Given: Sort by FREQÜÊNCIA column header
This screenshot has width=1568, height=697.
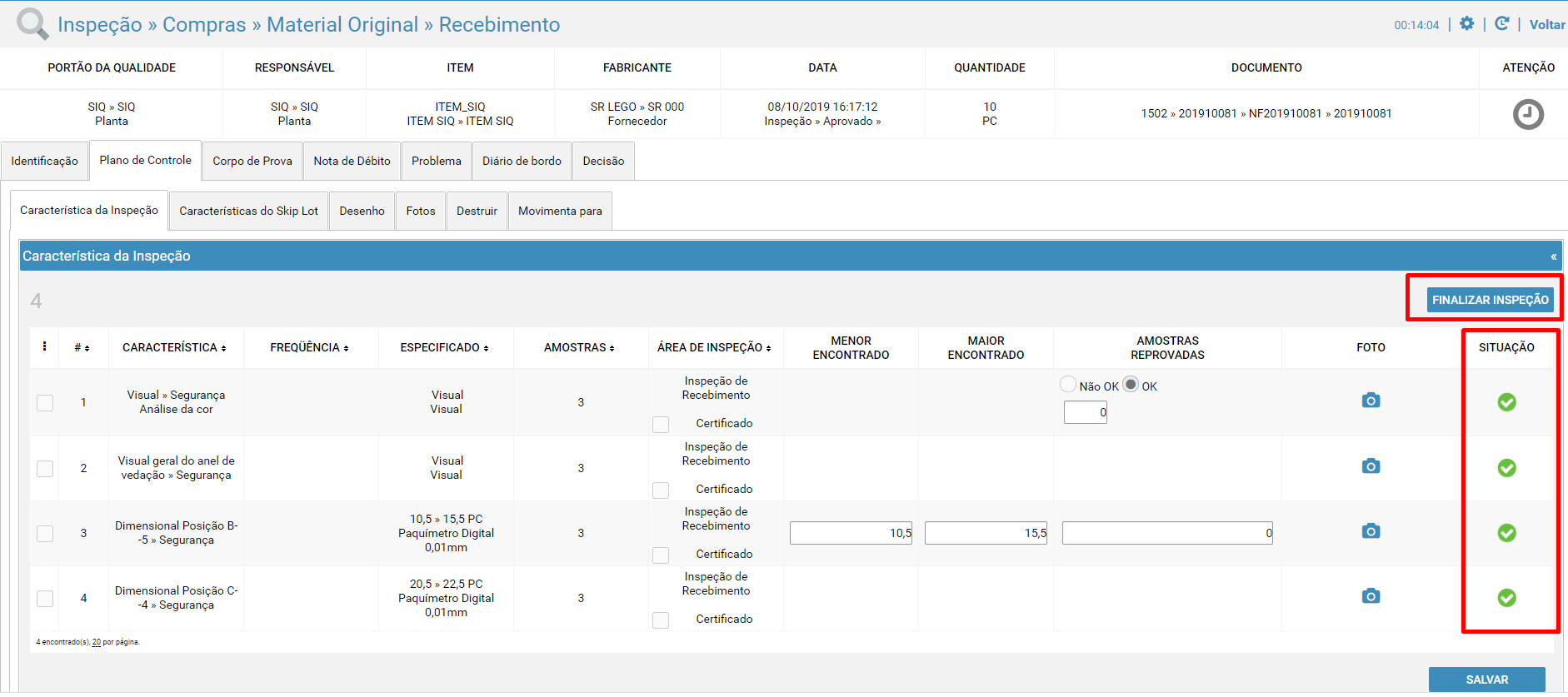Looking at the screenshot, I should [309, 347].
